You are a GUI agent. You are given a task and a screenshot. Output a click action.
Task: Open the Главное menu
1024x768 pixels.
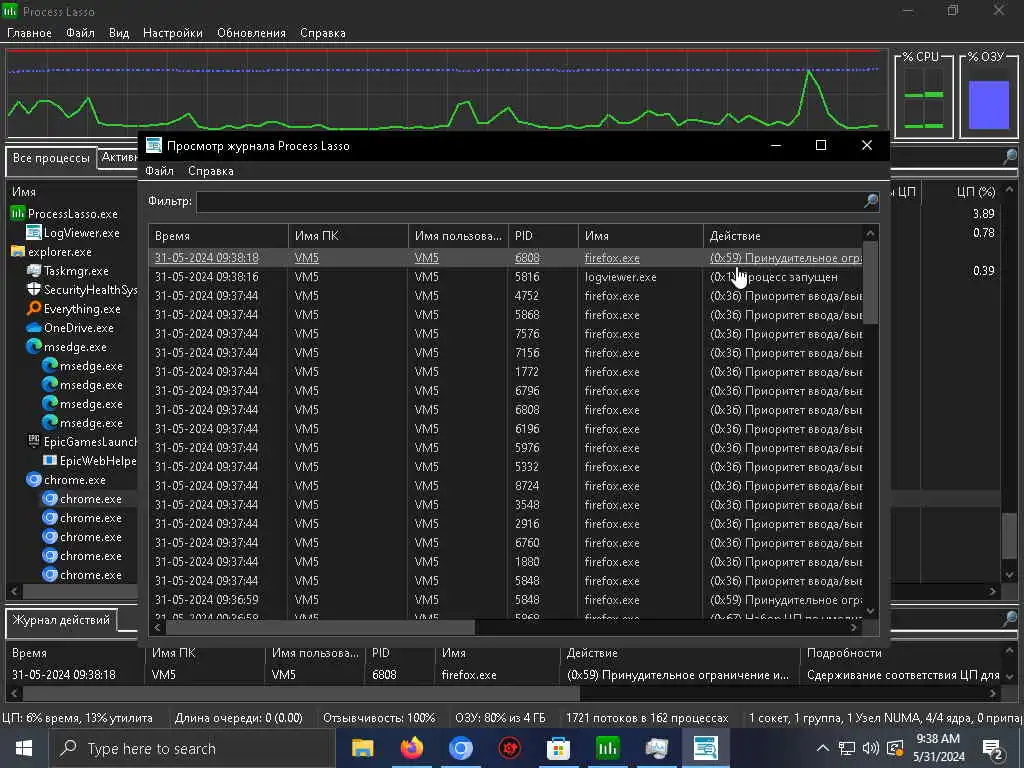(29, 33)
